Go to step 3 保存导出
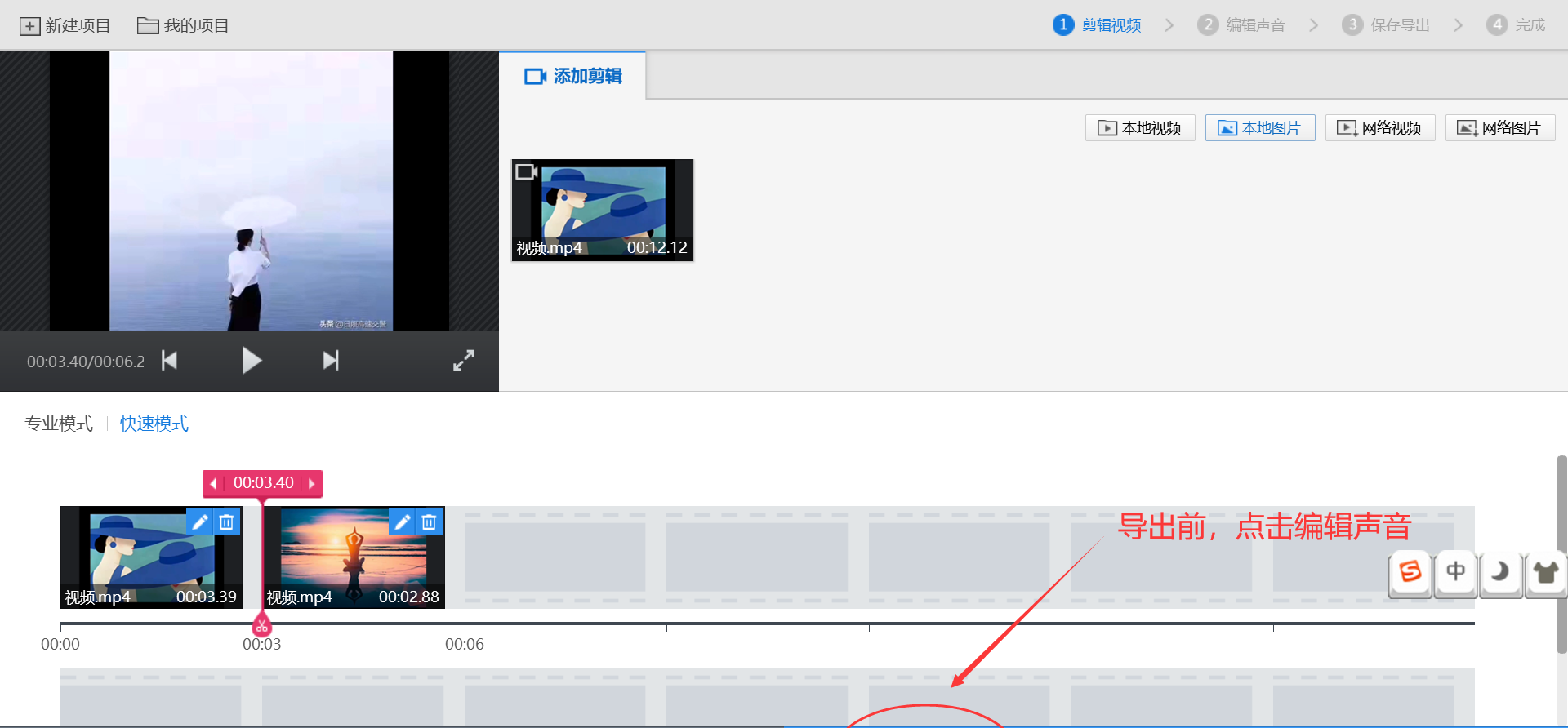1568x728 pixels. pos(1386,24)
